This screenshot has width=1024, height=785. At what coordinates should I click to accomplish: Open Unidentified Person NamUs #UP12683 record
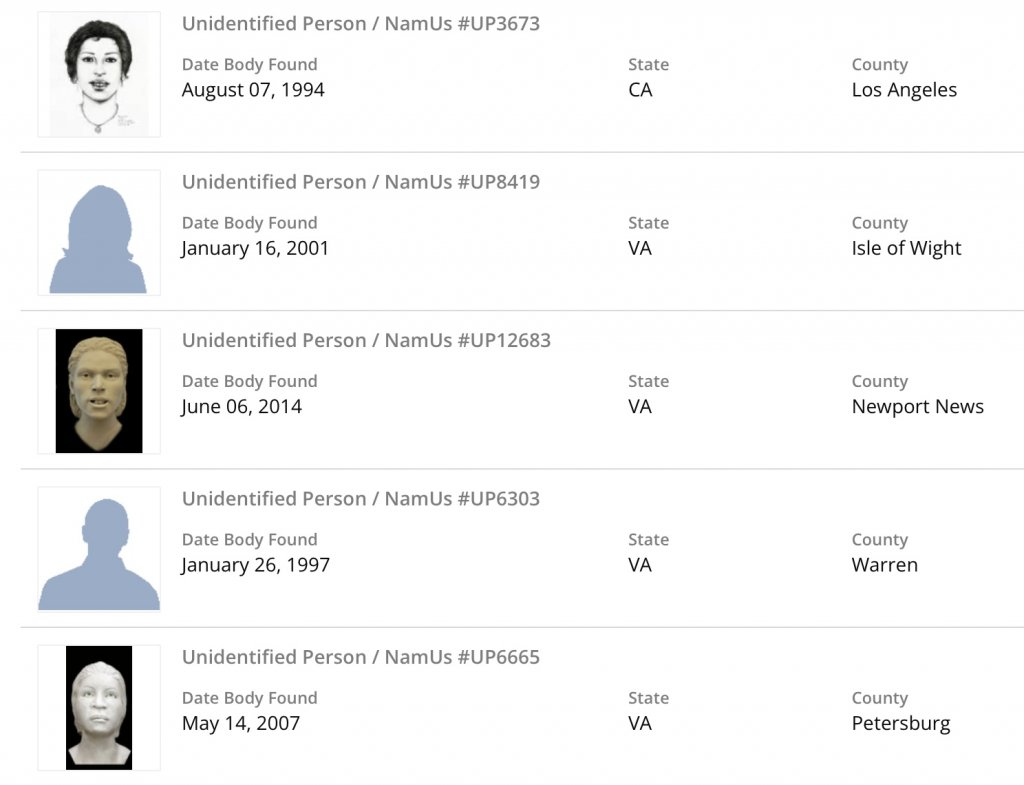point(366,340)
